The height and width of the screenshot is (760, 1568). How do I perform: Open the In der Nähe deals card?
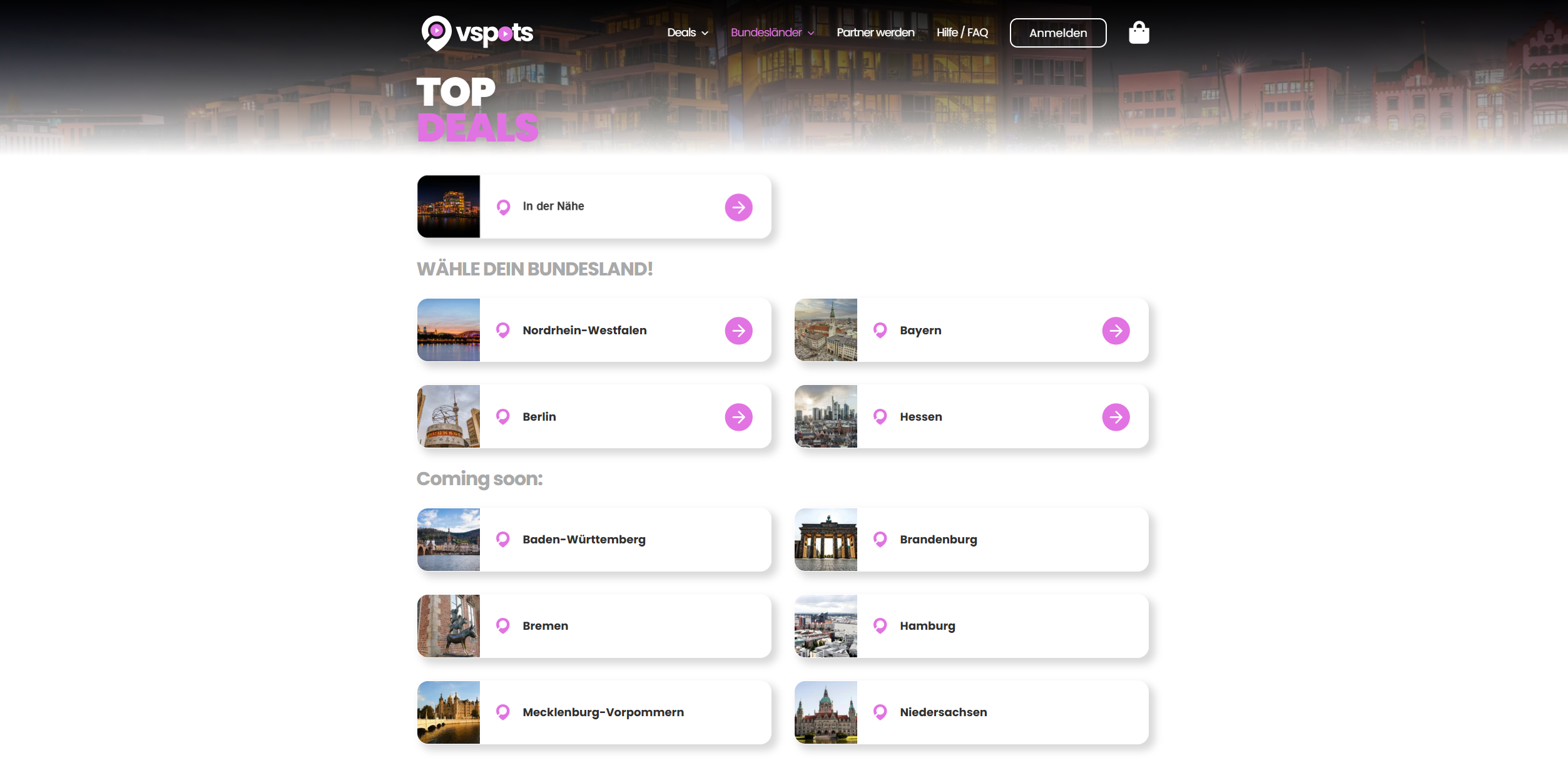594,206
